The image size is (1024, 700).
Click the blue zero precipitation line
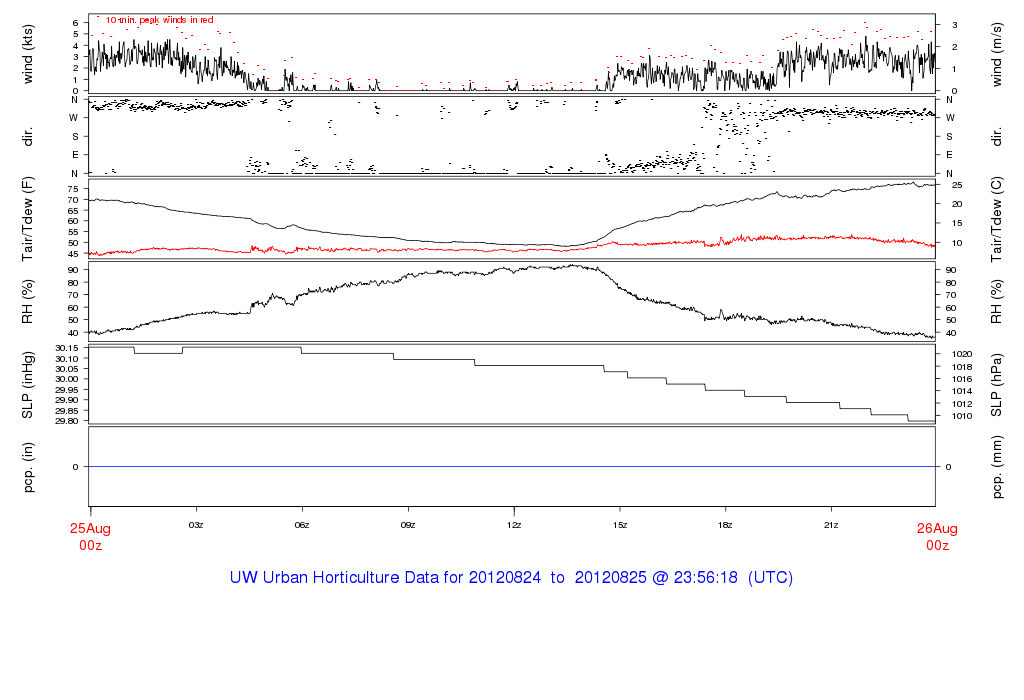pos(512,467)
